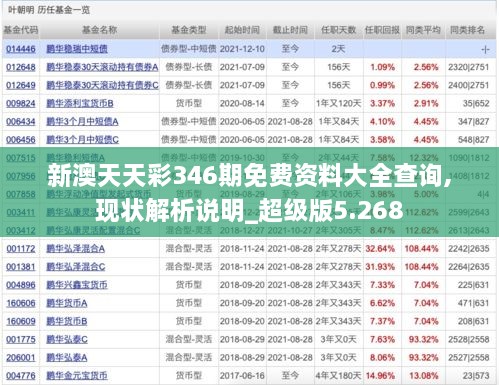Open 鹏华稳泰30天滚动持有债券A link

tap(102, 67)
